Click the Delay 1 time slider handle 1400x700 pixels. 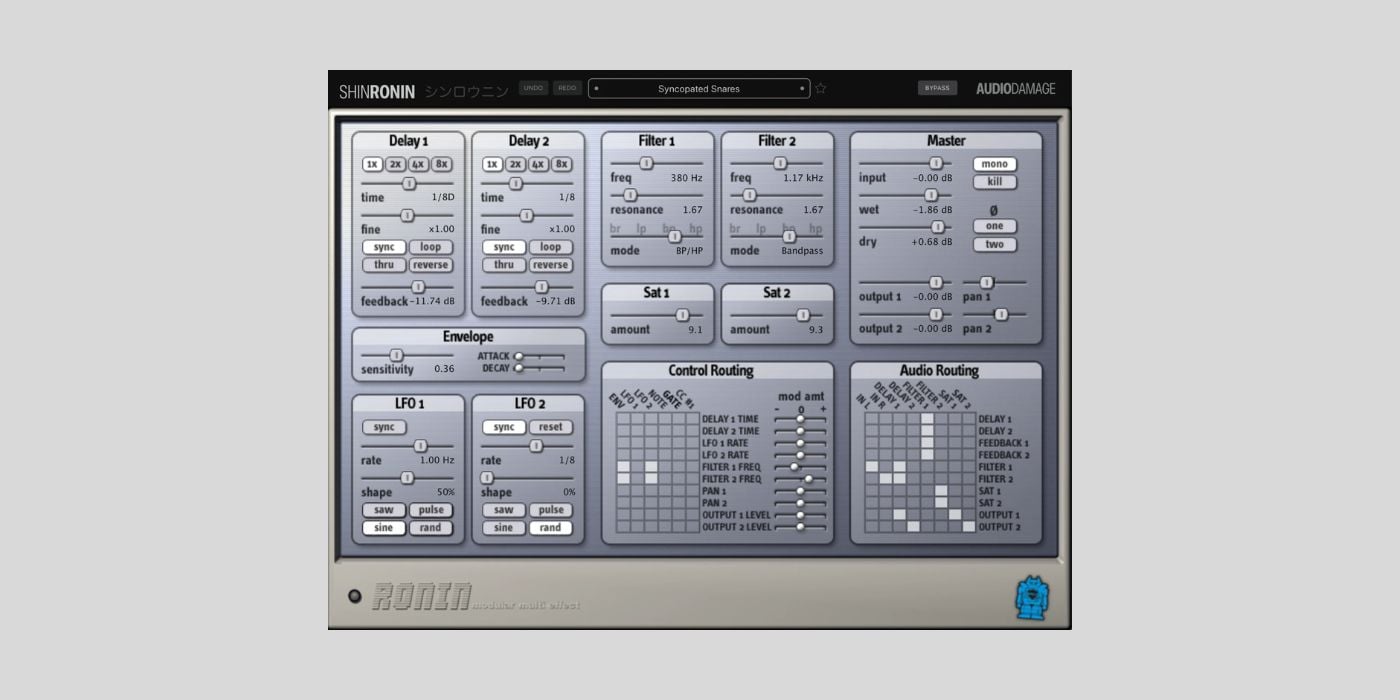click(409, 183)
